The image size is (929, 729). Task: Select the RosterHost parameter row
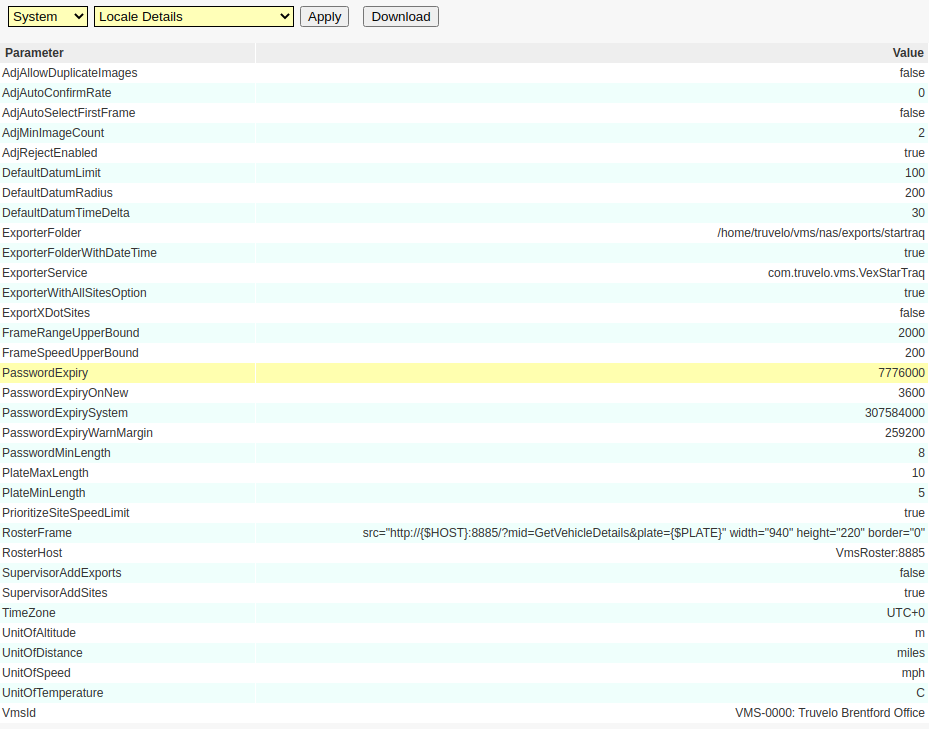[x=32, y=553]
